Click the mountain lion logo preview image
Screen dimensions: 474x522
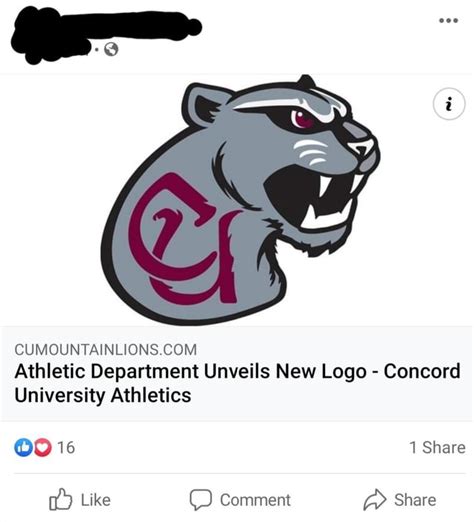[x=240, y=199]
